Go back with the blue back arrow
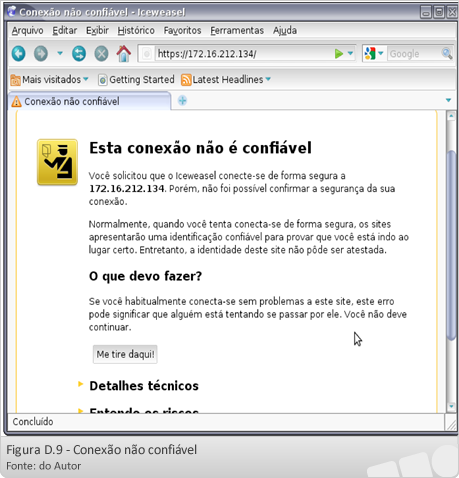Viewport: 459px width, 478px height. pyautogui.click(x=18, y=53)
